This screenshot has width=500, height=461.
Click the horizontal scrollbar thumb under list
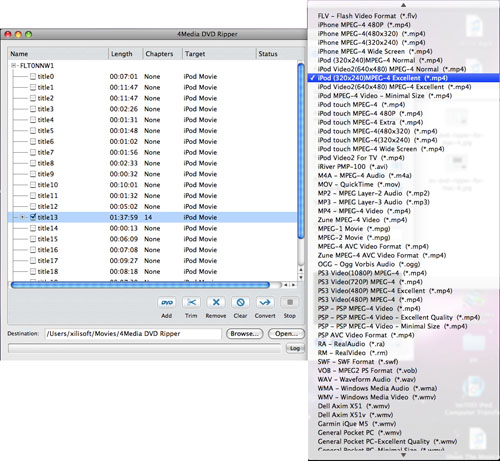tap(140, 285)
